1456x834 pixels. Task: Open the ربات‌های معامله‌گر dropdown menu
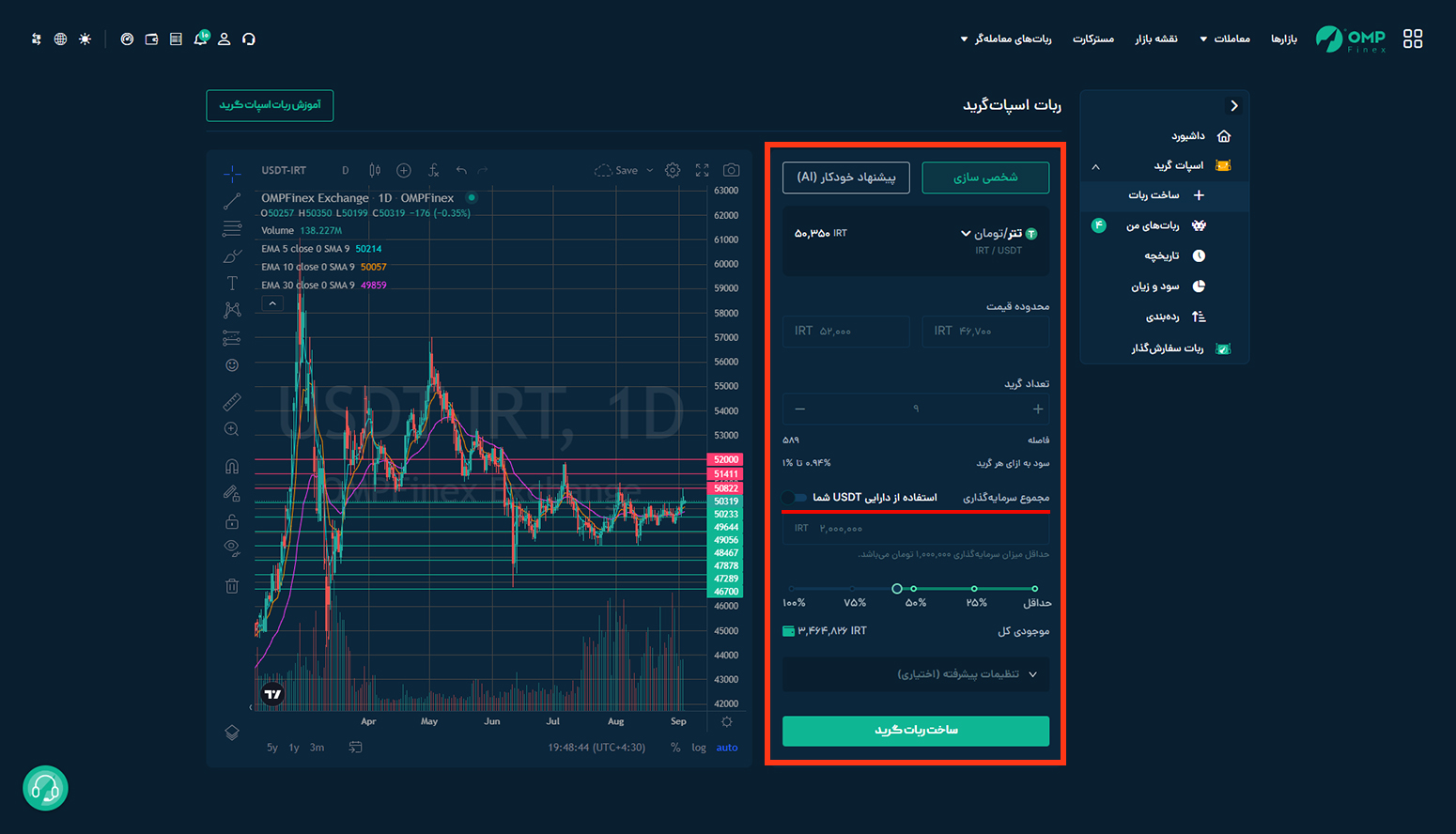coord(1005,39)
